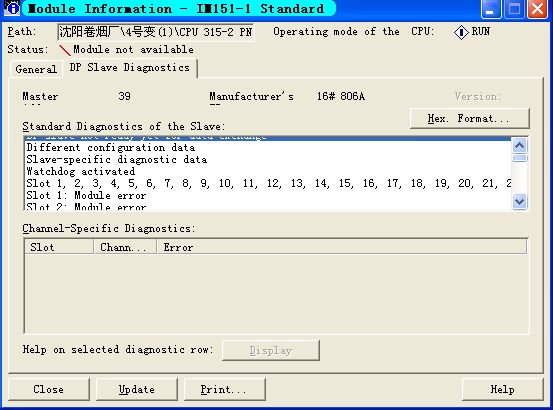Viewport: 553px width, 410px height.
Task: Select the DP Slave Diagnostics tab
Action: [x=129, y=68]
